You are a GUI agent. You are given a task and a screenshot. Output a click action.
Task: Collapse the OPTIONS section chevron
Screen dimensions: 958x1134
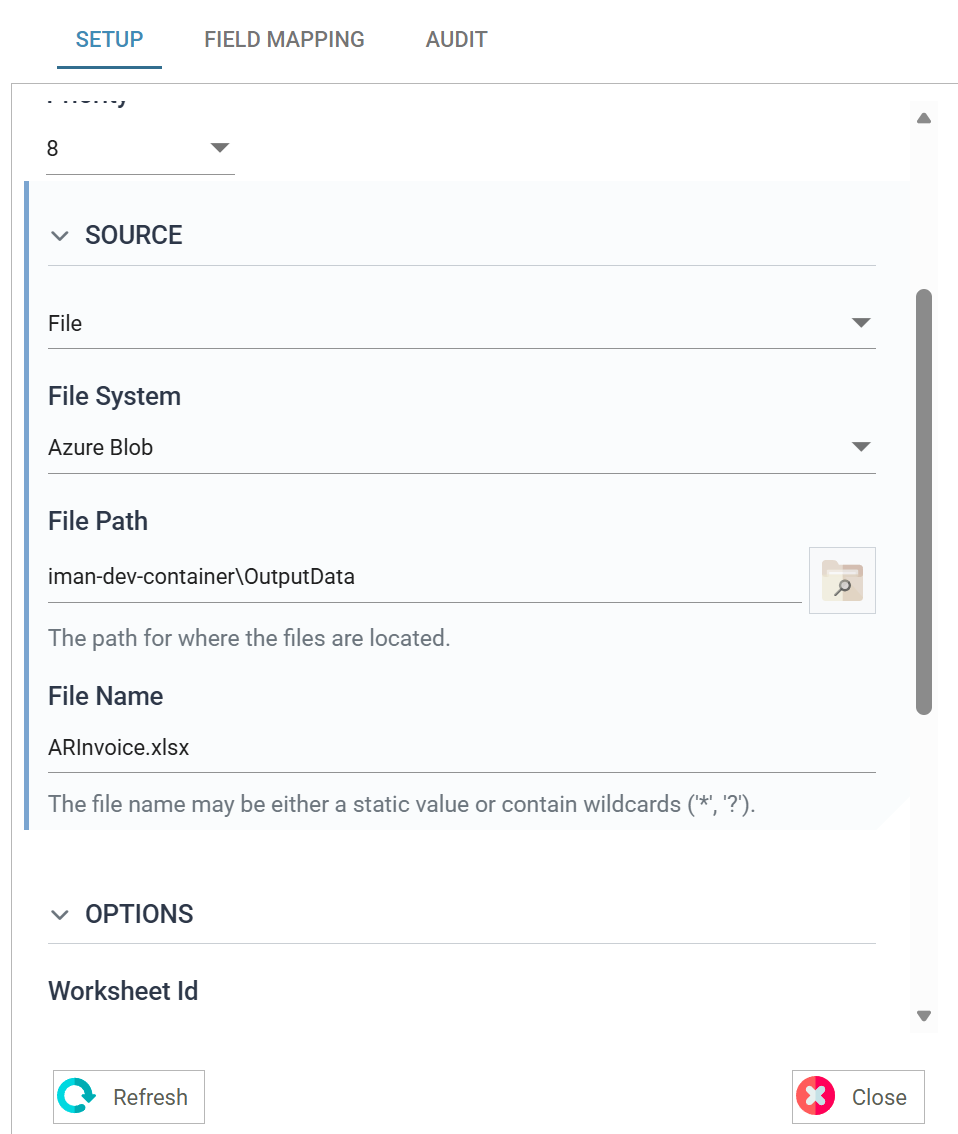pyautogui.click(x=60, y=915)
